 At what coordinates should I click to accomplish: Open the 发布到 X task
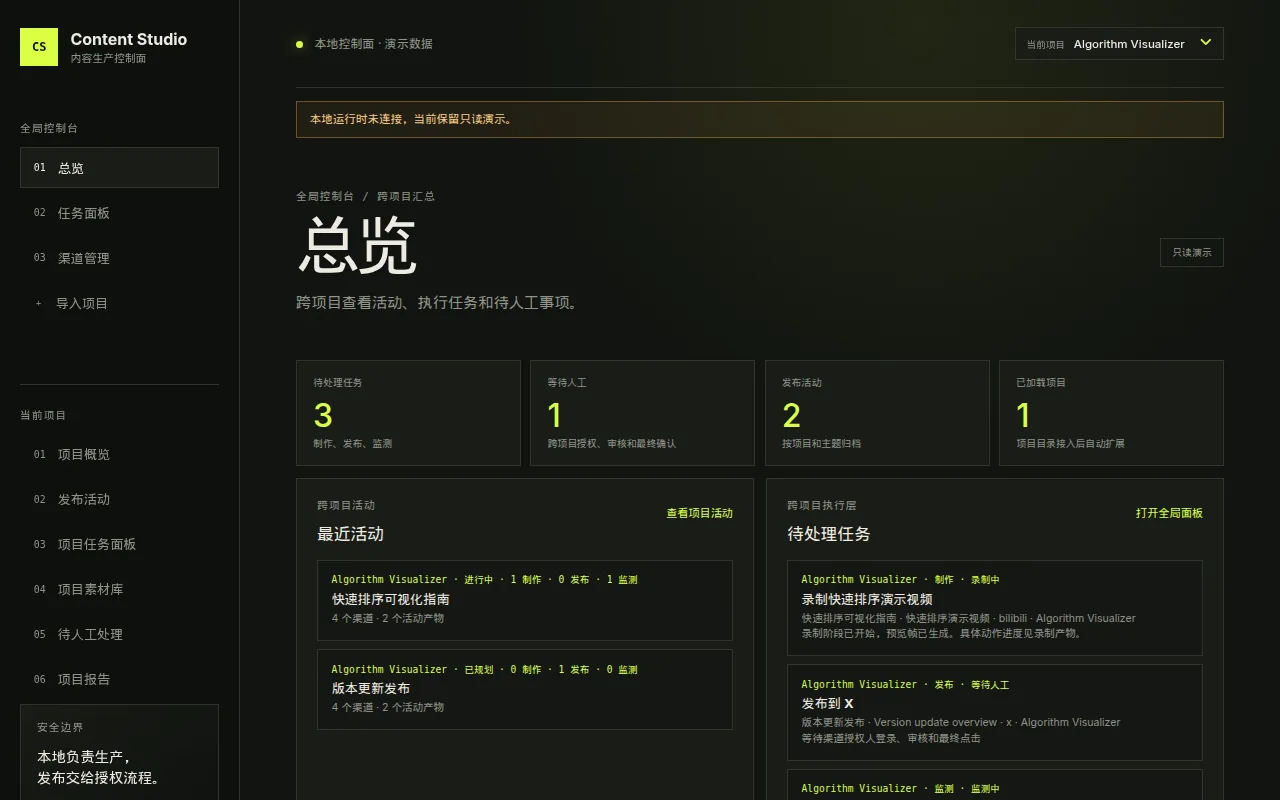(995, 713)
